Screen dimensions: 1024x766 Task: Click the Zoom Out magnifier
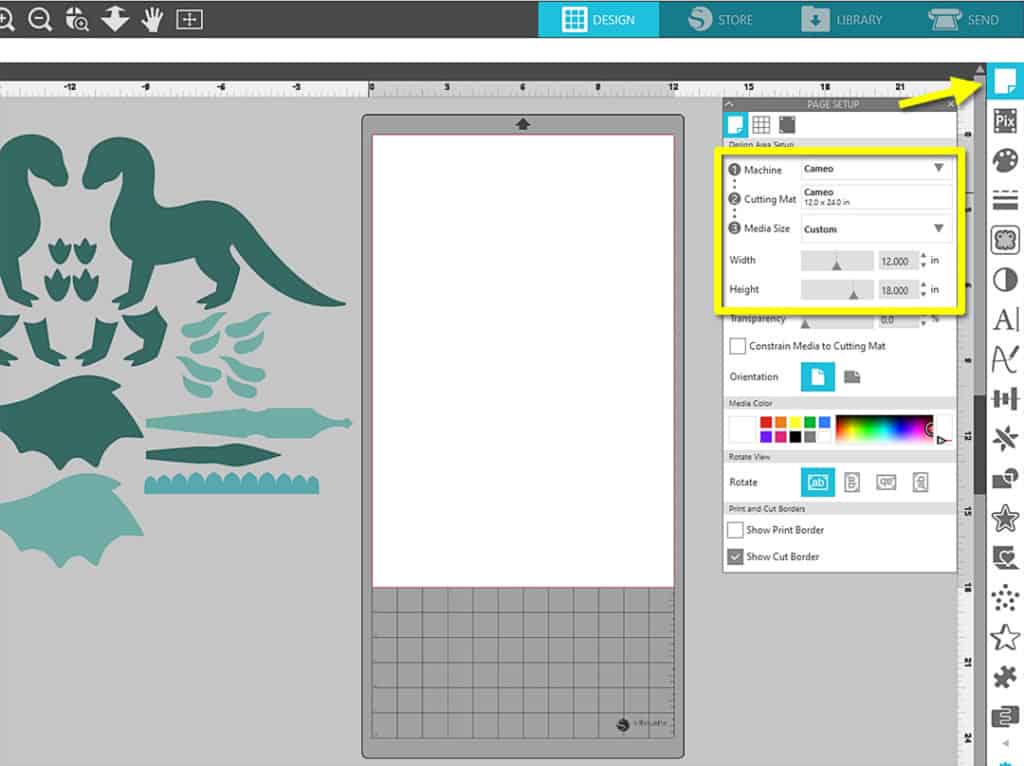click(x=40, y=19)
